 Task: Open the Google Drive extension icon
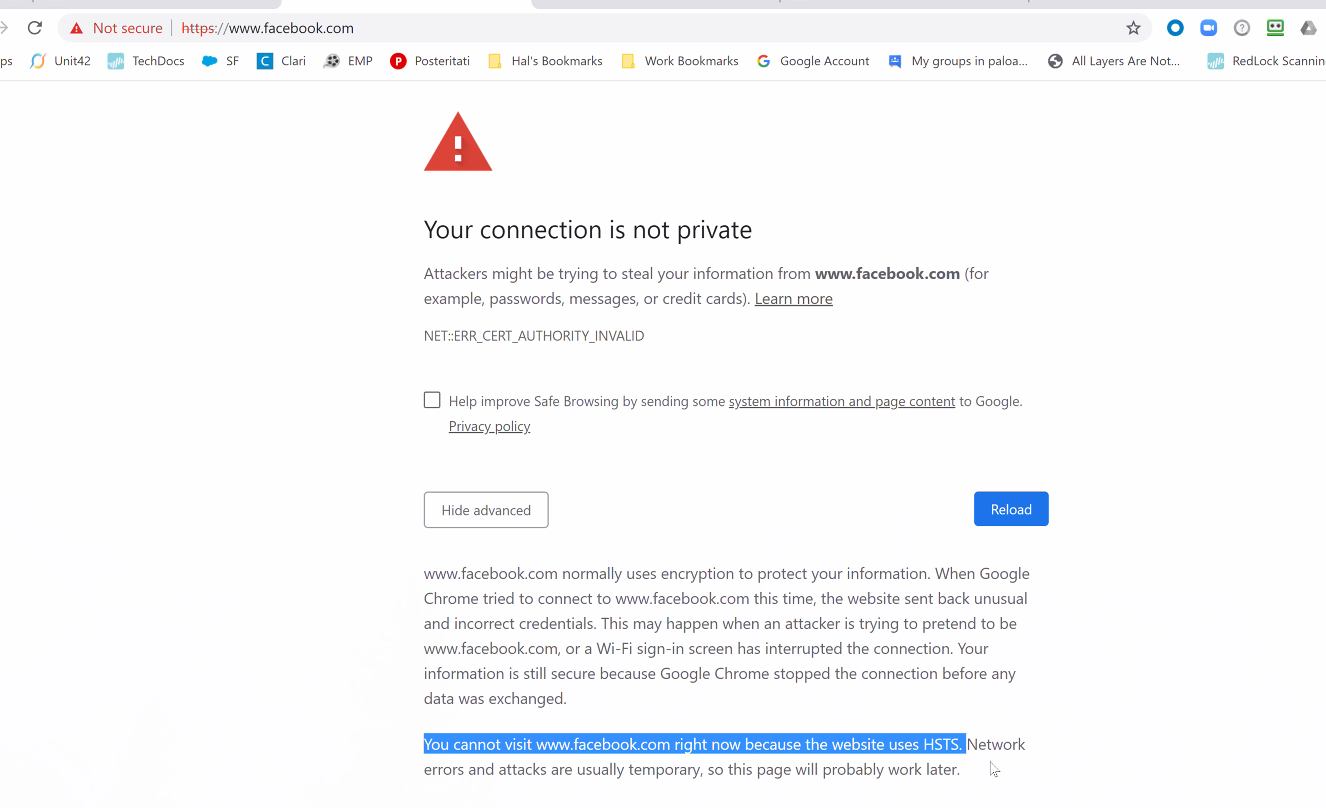[x=1308, y=28]
